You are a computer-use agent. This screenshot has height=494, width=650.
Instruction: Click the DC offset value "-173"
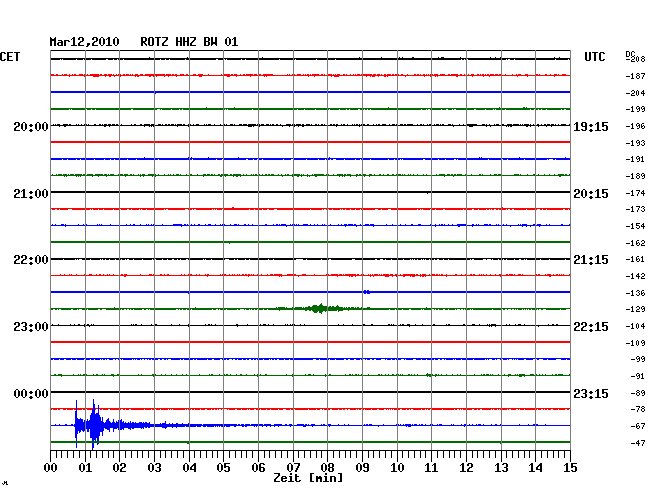tap(635, 209)
